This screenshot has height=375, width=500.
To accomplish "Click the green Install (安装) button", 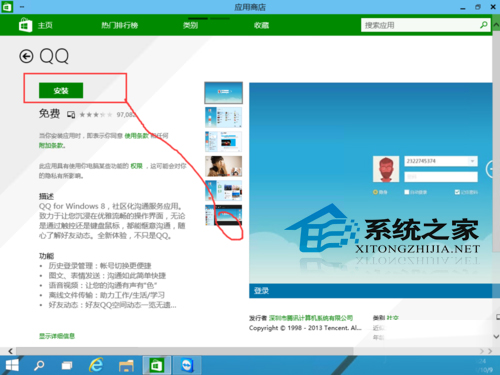I will click(61, 90).
